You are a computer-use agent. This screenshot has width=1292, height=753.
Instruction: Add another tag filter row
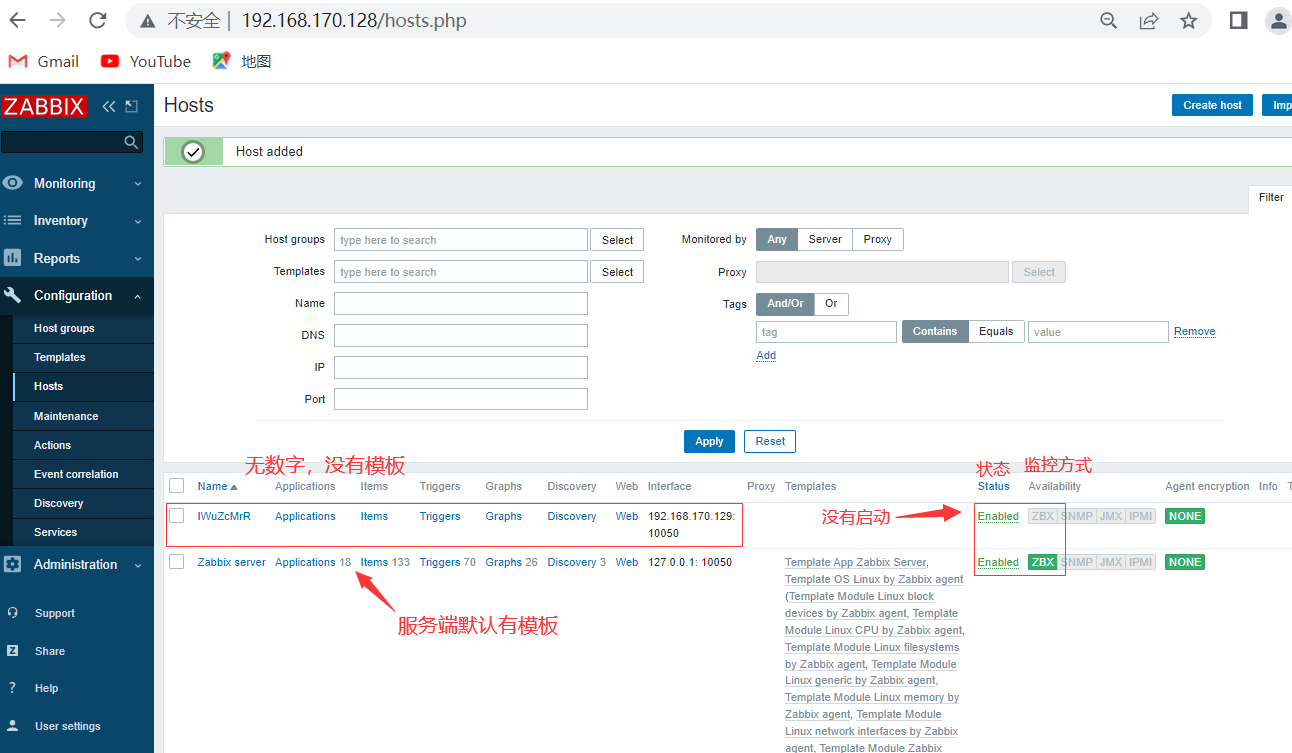tap(766, 355)
